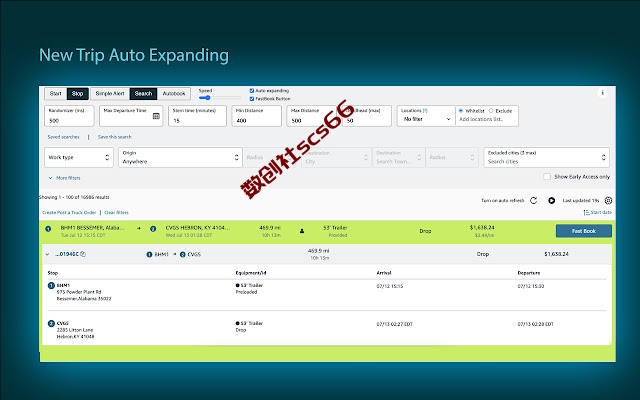Viewport: 640px width, 400px height.
Task: Click the Stem time (minutes) field
Action: pos(198,116)
